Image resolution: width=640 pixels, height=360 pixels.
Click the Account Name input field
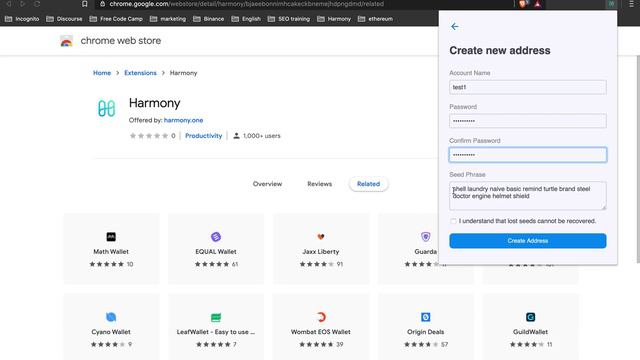coord(528,87)
